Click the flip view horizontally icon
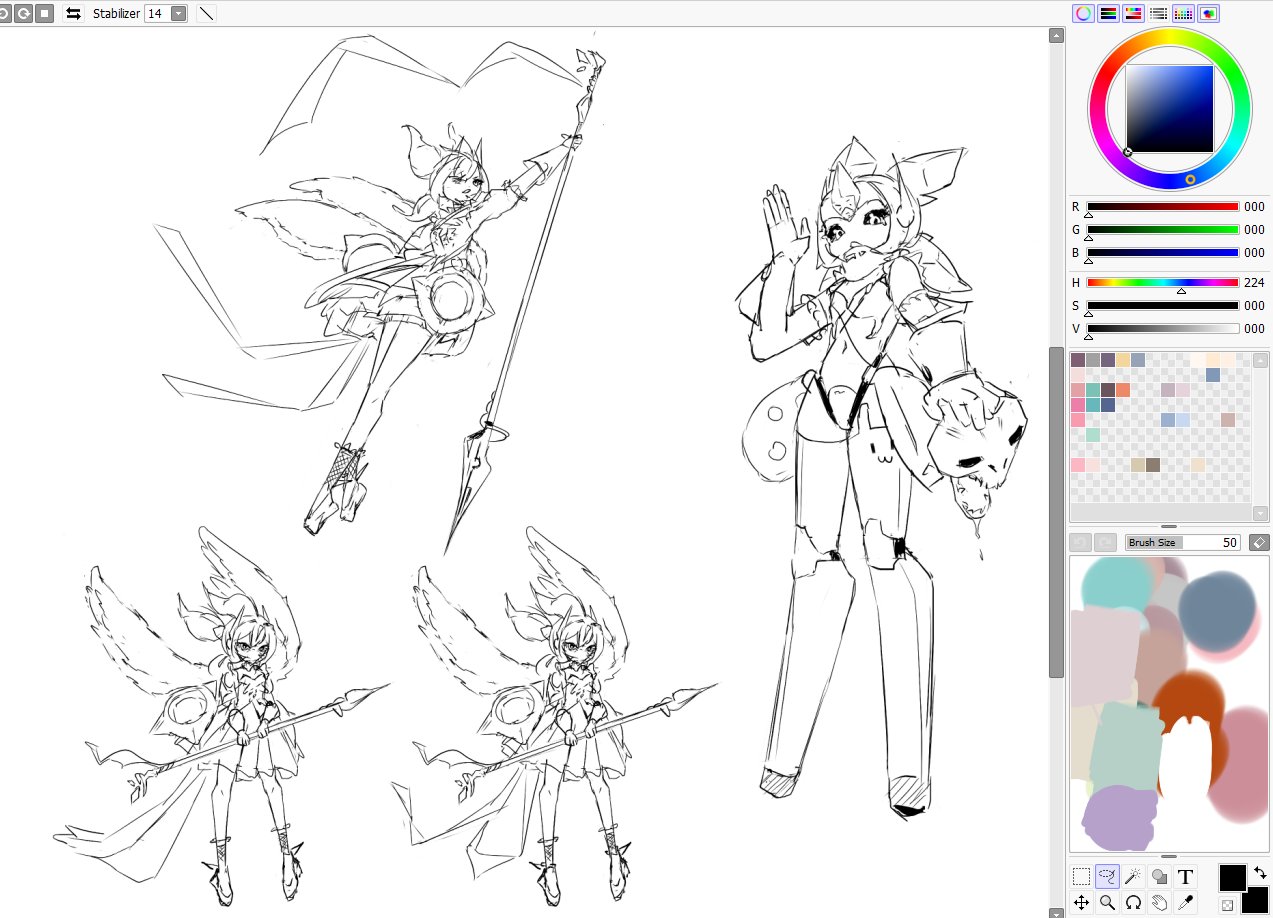 (x=73, y=13)
